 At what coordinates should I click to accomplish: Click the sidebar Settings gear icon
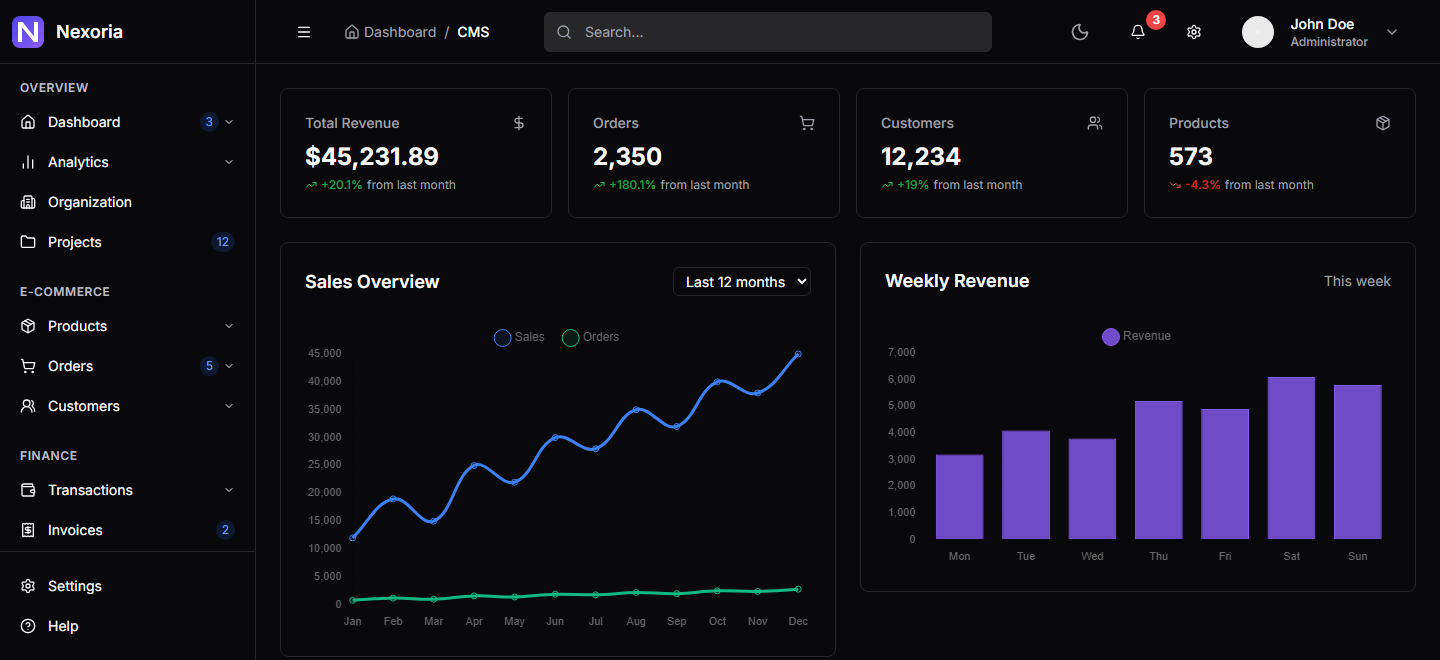[x=28, y=586]
